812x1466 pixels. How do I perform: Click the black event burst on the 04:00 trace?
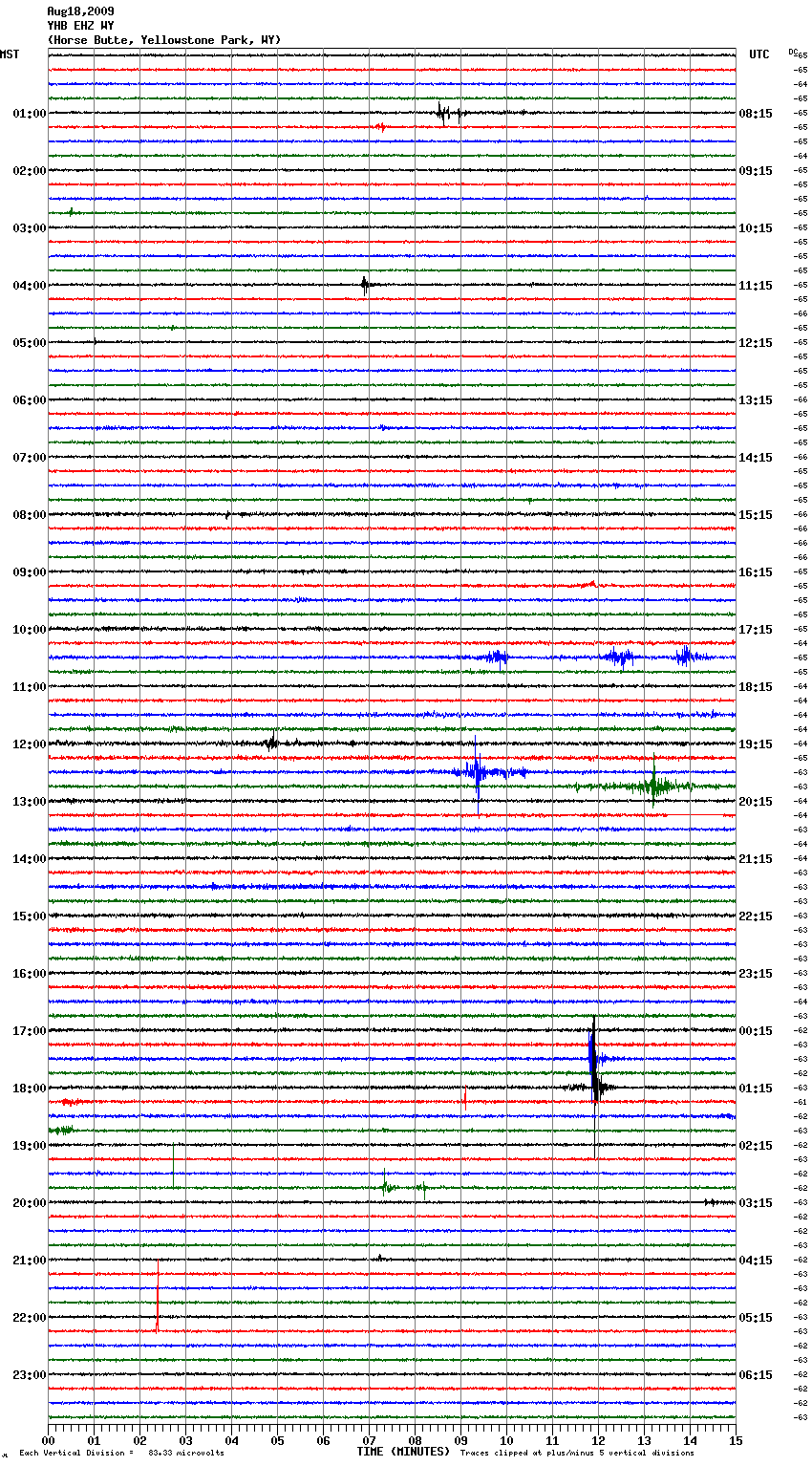pos(365,285)
